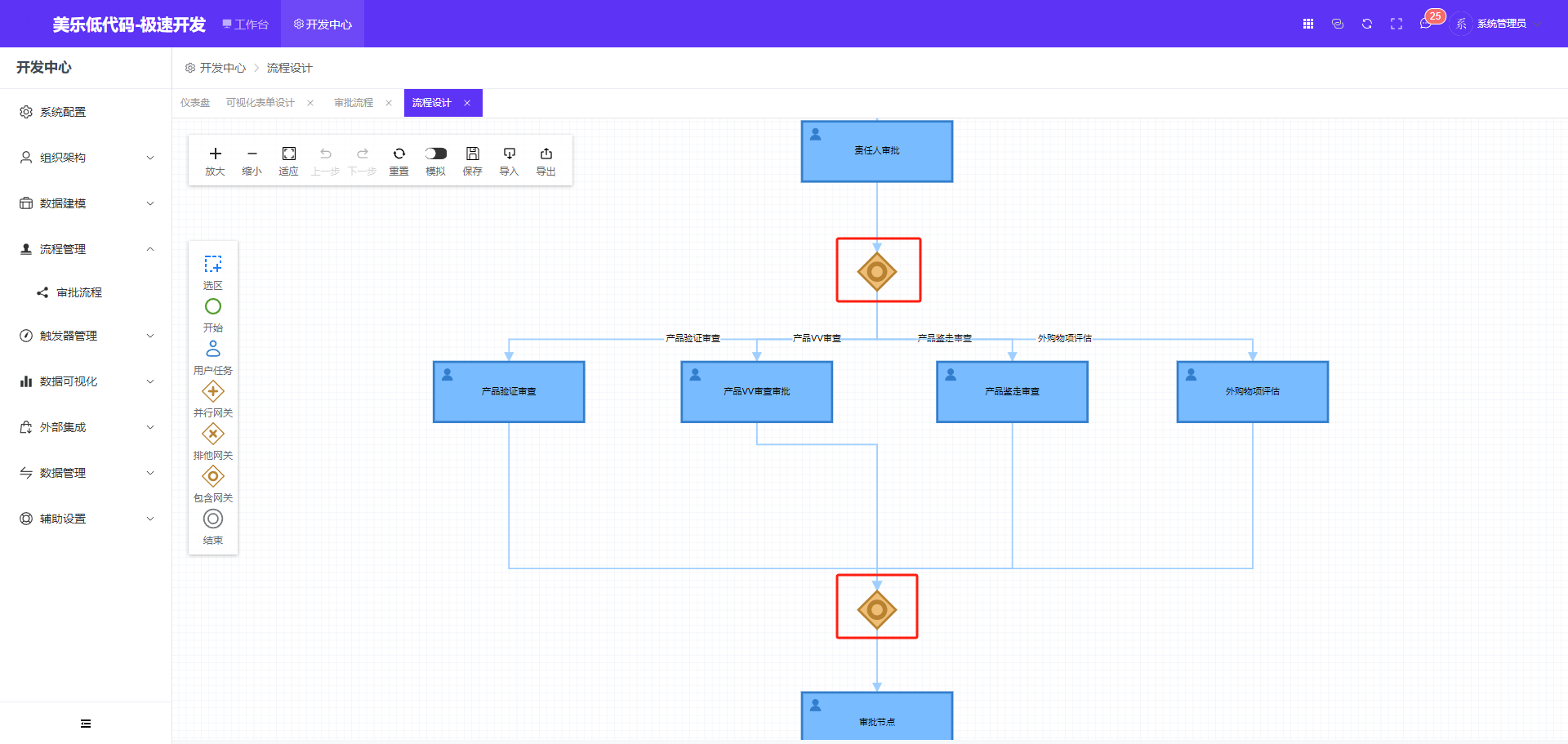Toggle the simulation (模拟) switch

click(435, 154)
